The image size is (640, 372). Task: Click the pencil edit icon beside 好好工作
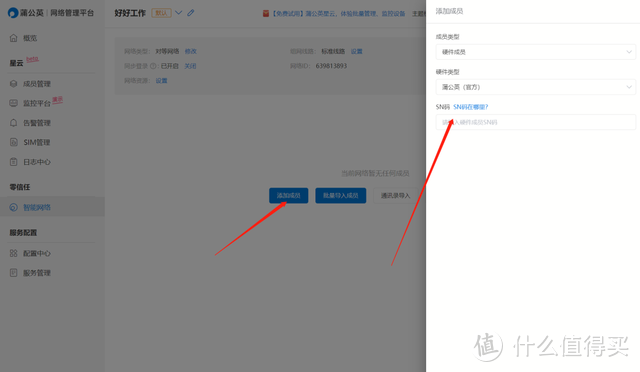pos(191,13)
